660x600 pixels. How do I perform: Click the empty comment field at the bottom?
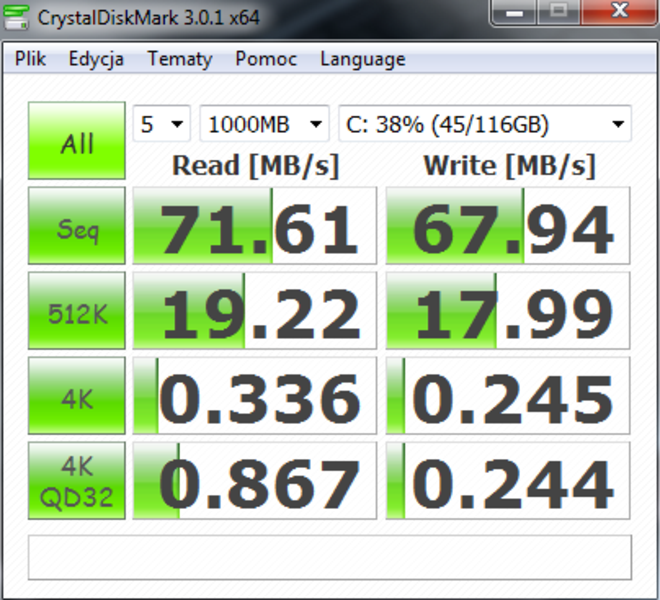tap(330, 557)
